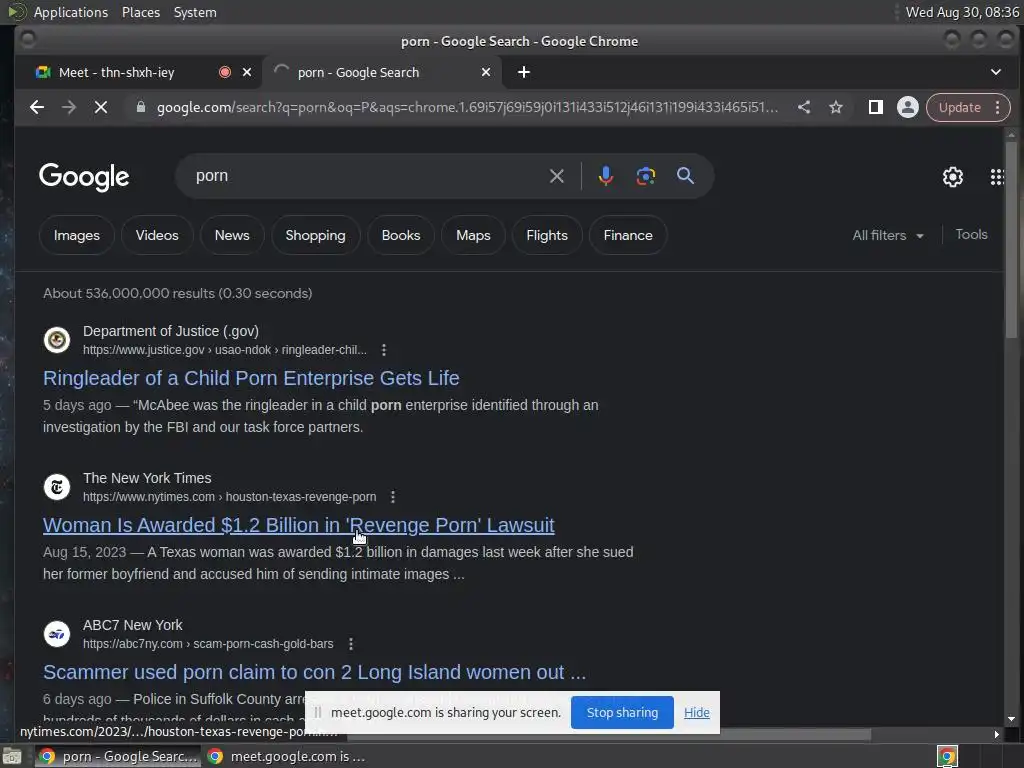Open the Applications menu

pos(71,12)
